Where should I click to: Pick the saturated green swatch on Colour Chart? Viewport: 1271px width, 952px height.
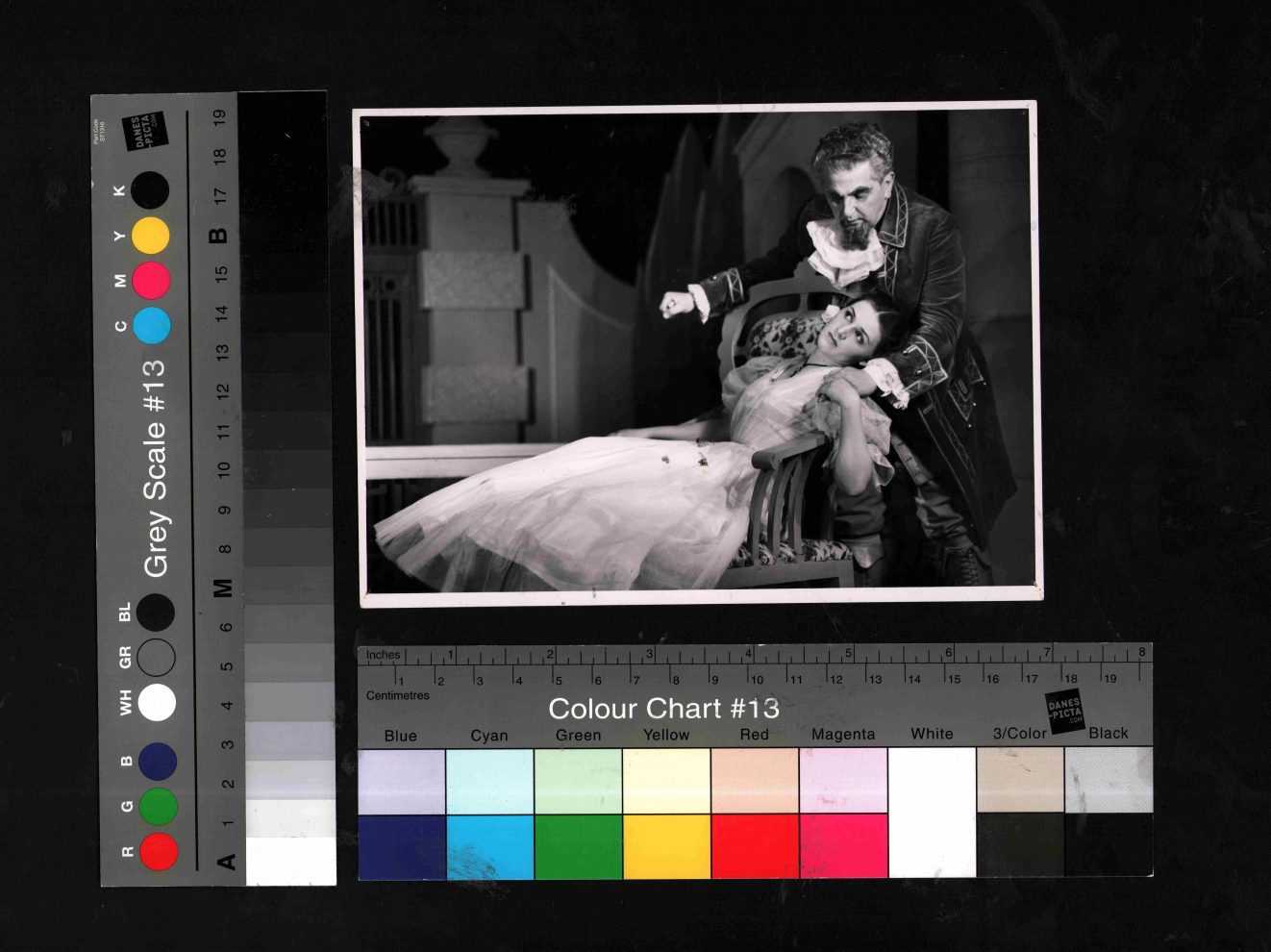(x=578, y=846)
